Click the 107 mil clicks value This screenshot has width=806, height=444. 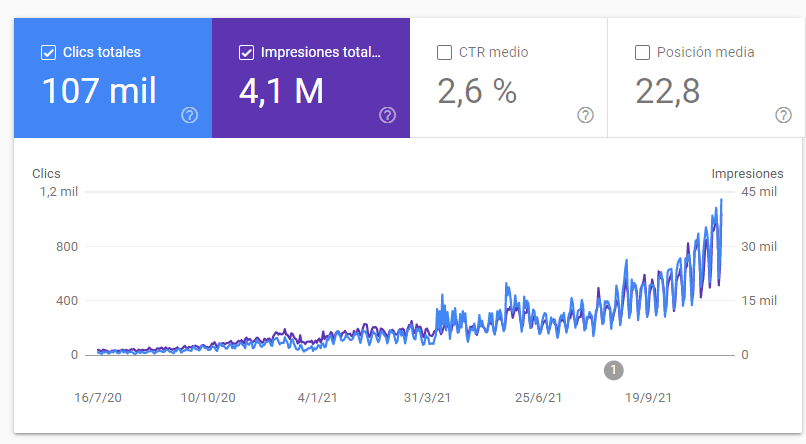tap(99, 91)
